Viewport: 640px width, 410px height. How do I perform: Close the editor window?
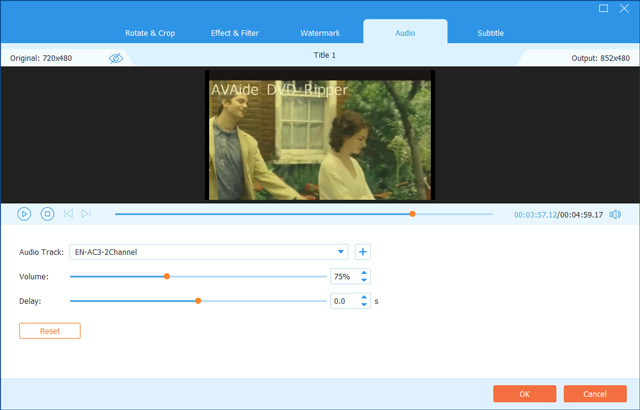(x=624, y=9)
